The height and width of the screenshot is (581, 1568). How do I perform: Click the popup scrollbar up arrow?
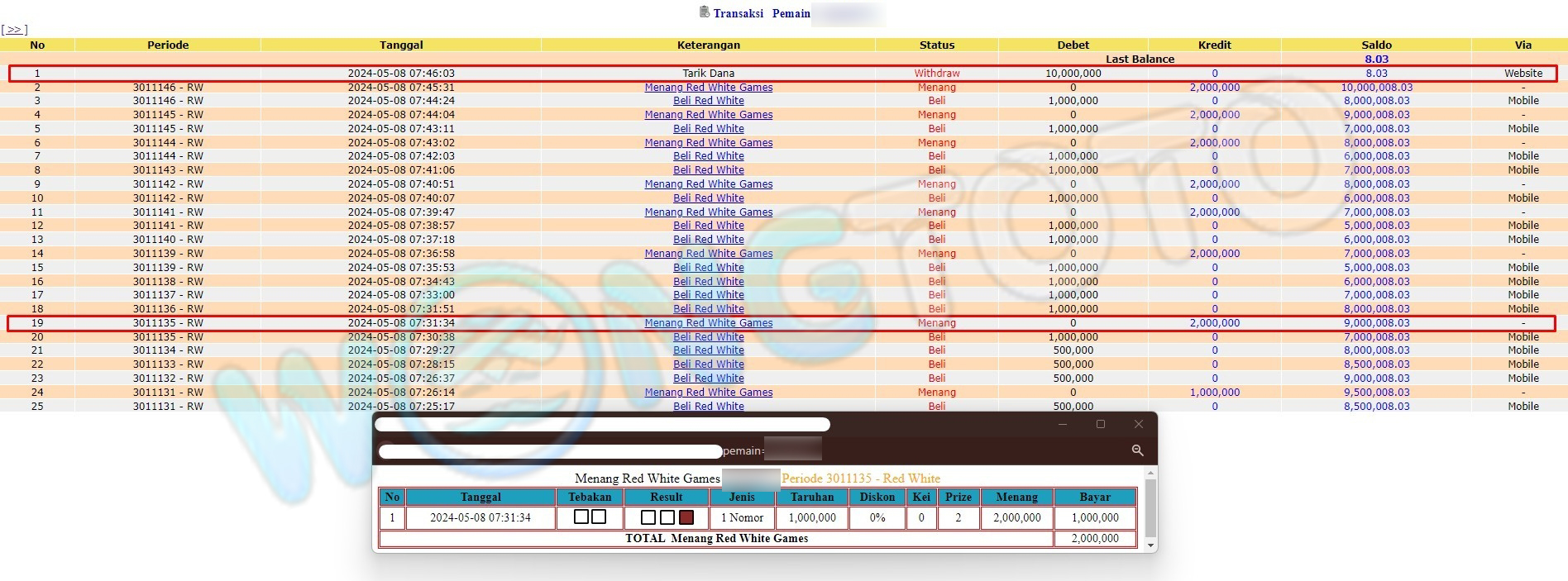1150,474
